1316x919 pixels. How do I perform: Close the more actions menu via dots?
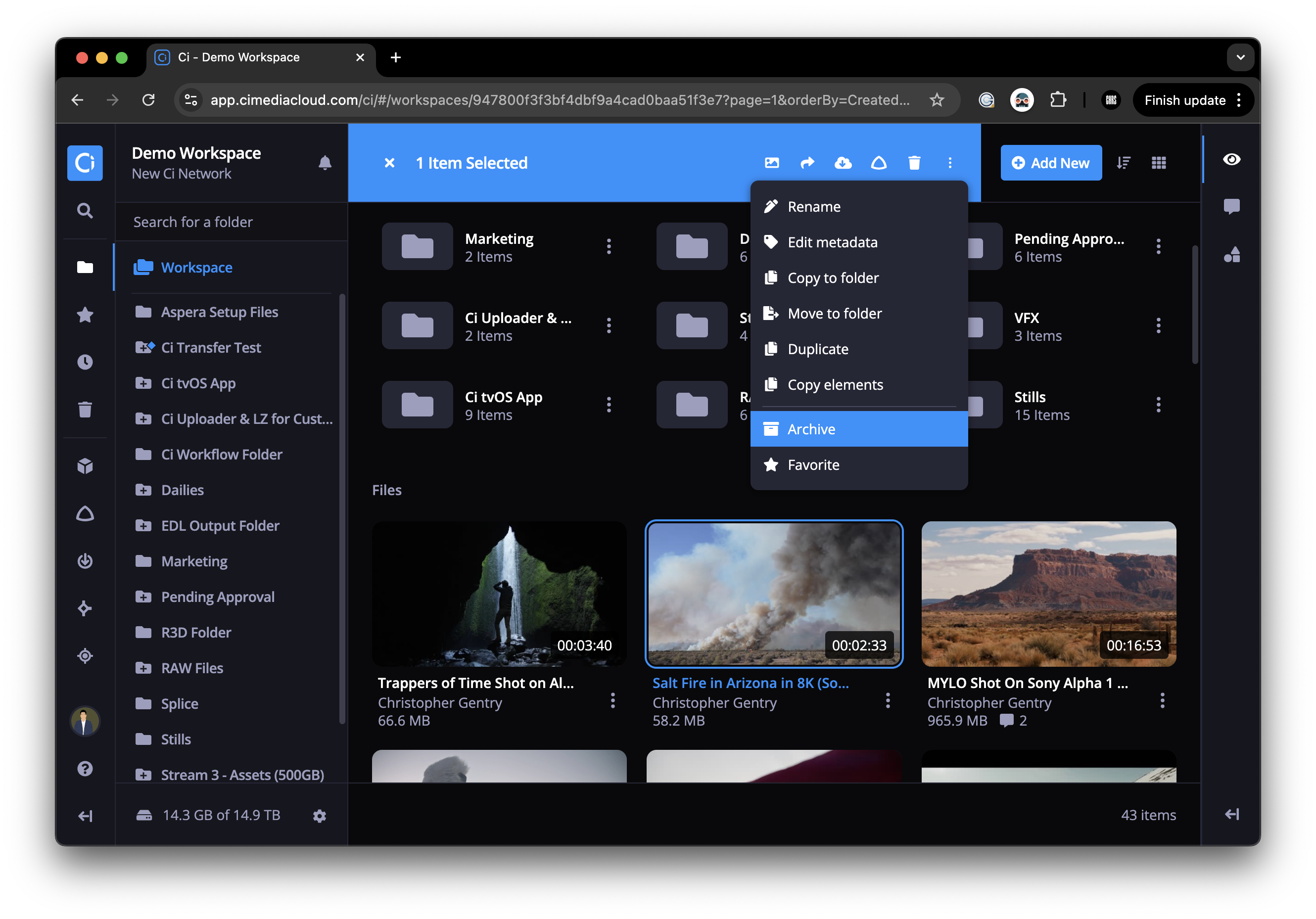coord(950,163)
